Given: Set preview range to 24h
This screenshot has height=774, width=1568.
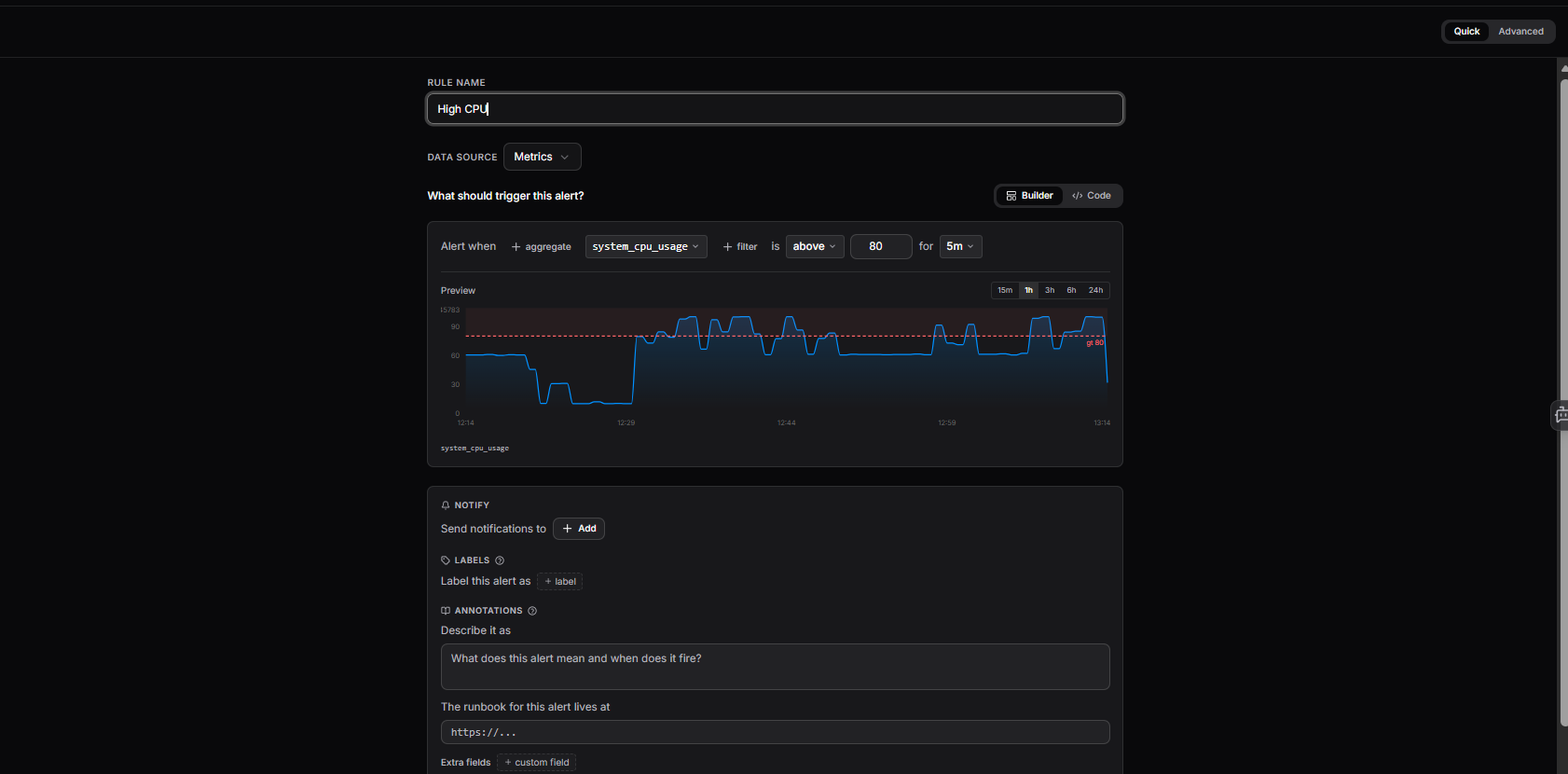Looking at the screenshot, I should (x=1095, y=290).
